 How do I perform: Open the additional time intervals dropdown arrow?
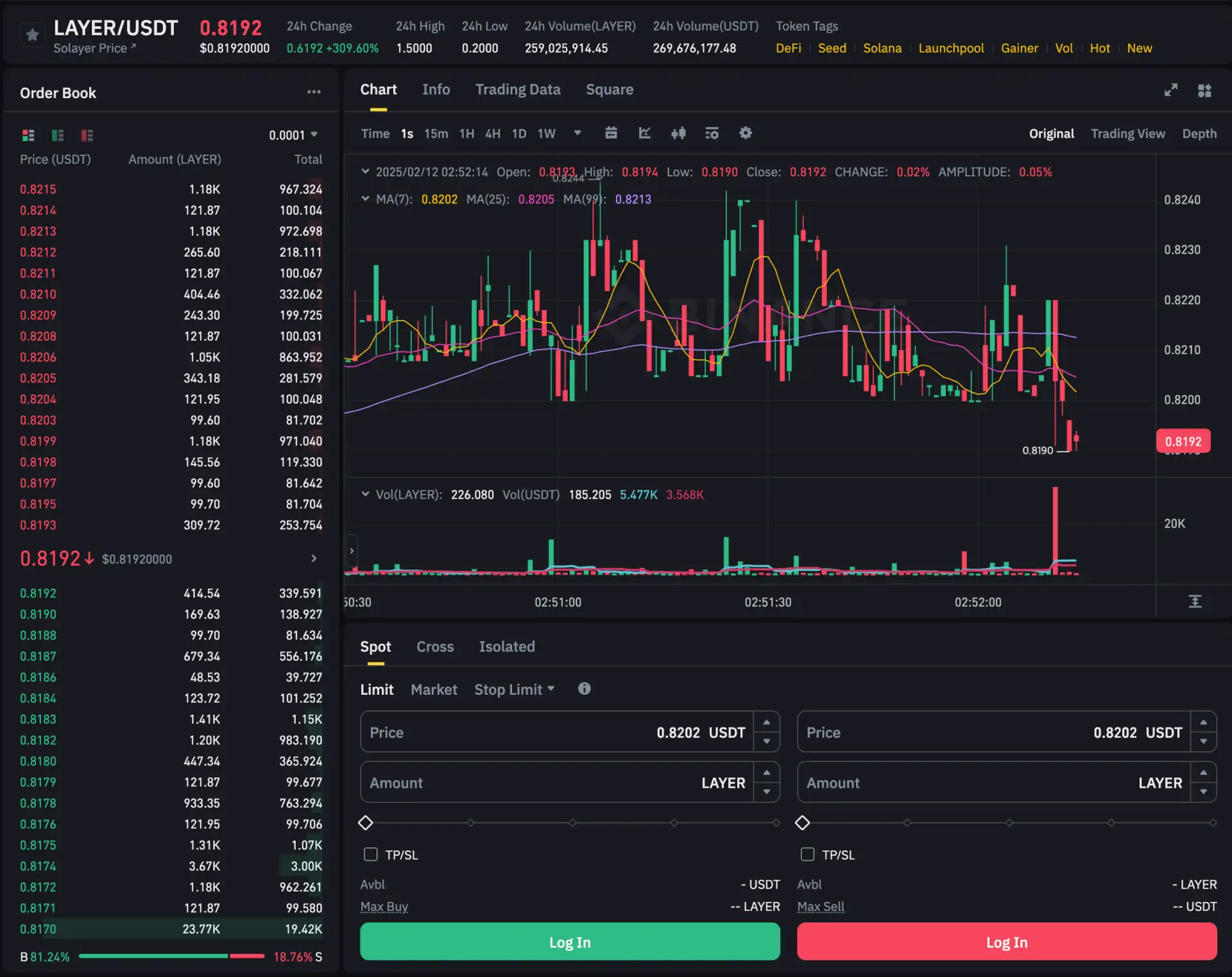click(577, 133)
